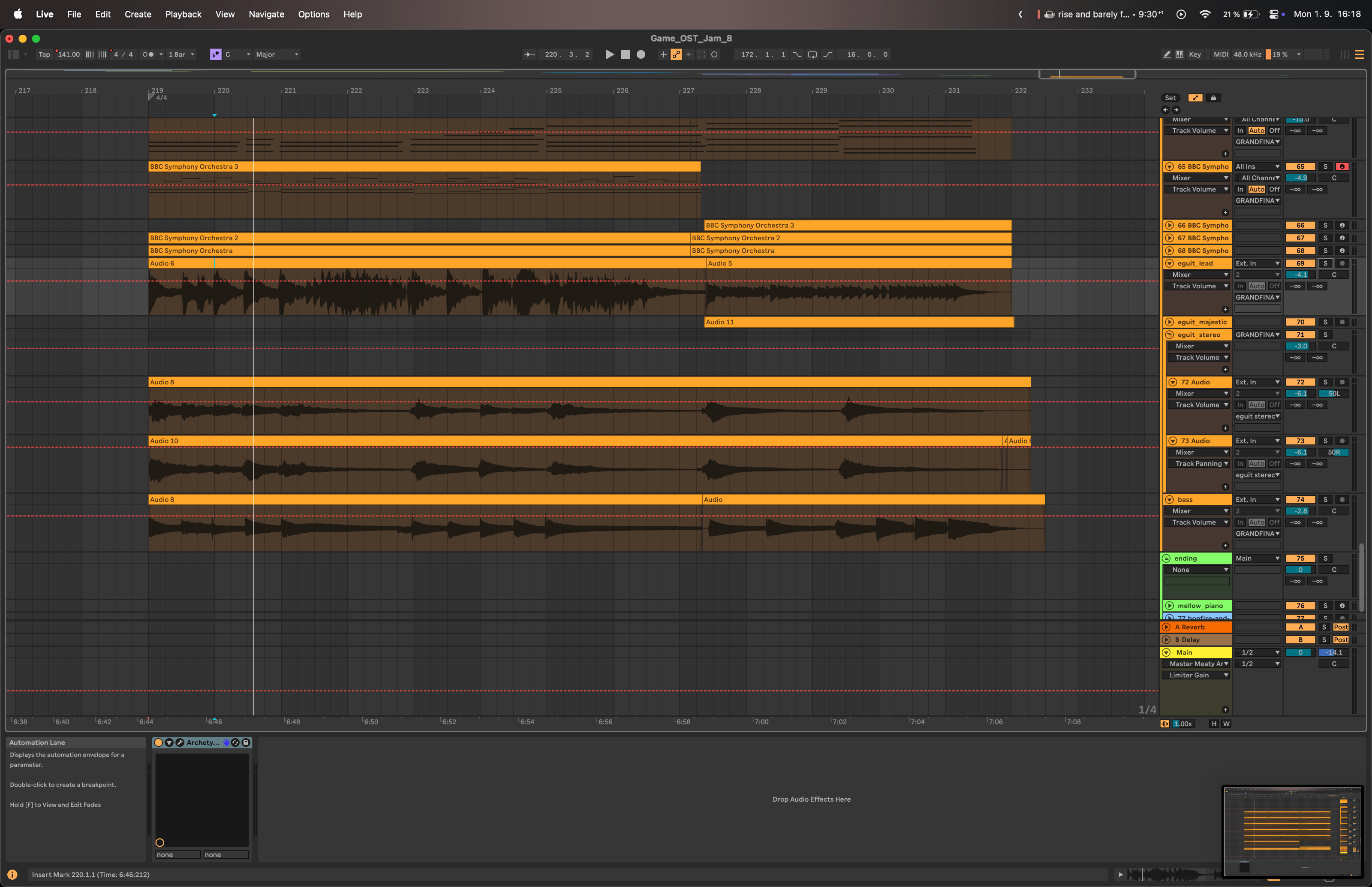Toggle the Follow playback button
This screenshot has height=887, width=1372.
click(529, 54)
